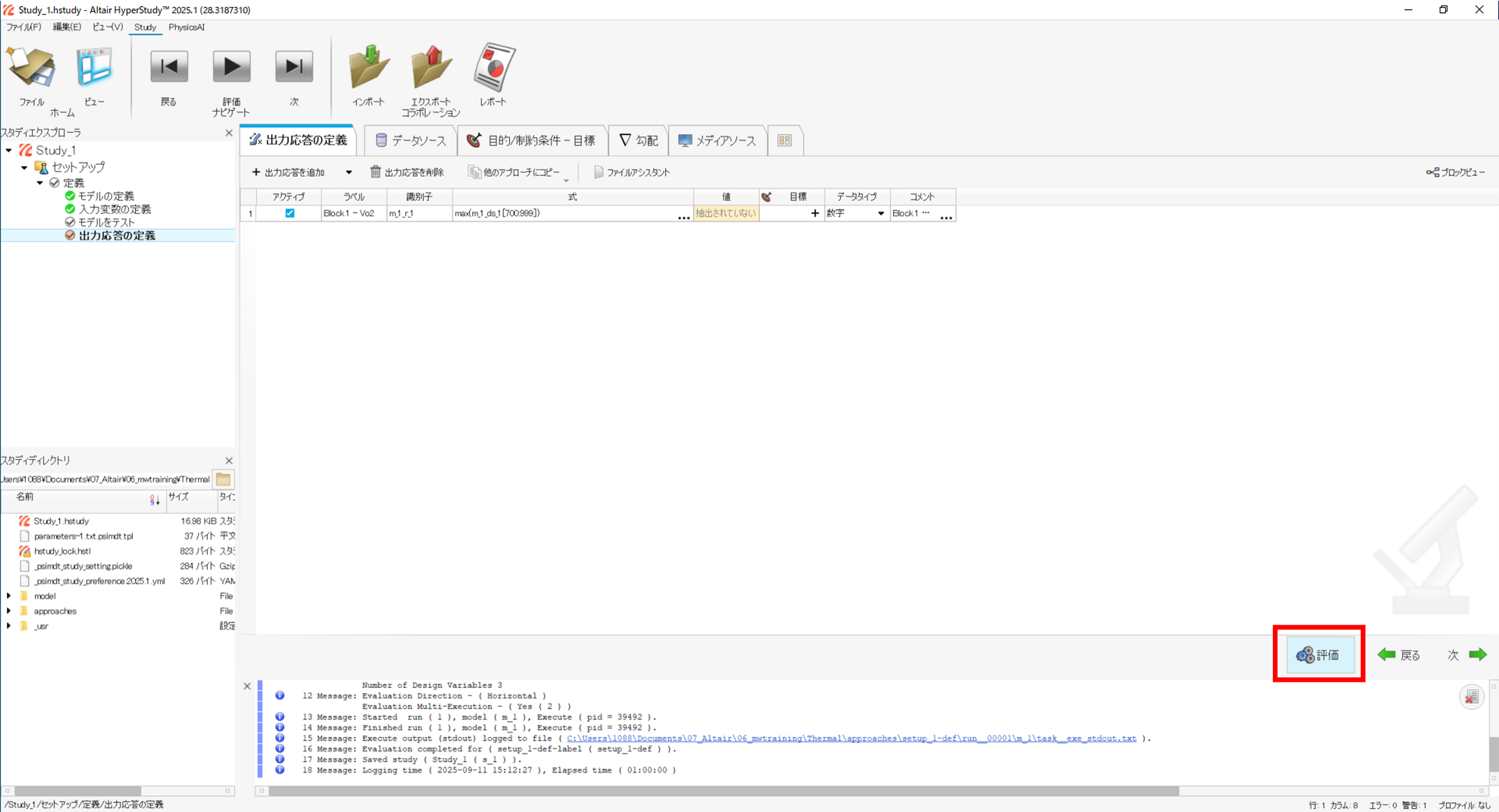
Task: Switch to the データソース tab
Action: pos(411,141)
